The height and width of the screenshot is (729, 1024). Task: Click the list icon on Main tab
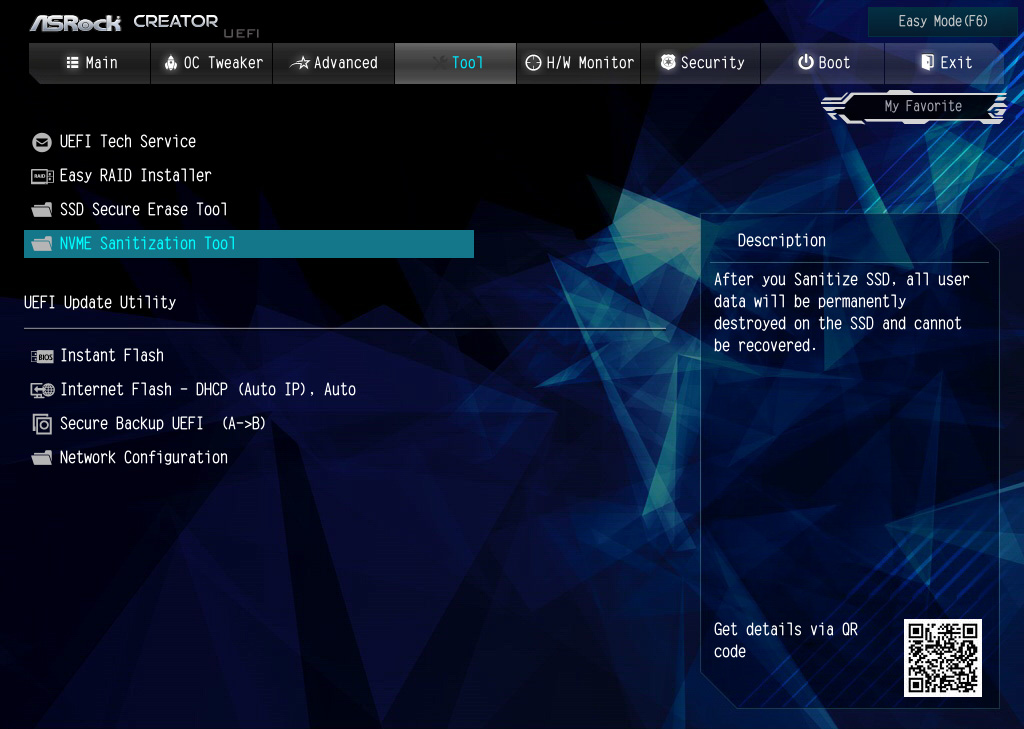tap(72, 63)
